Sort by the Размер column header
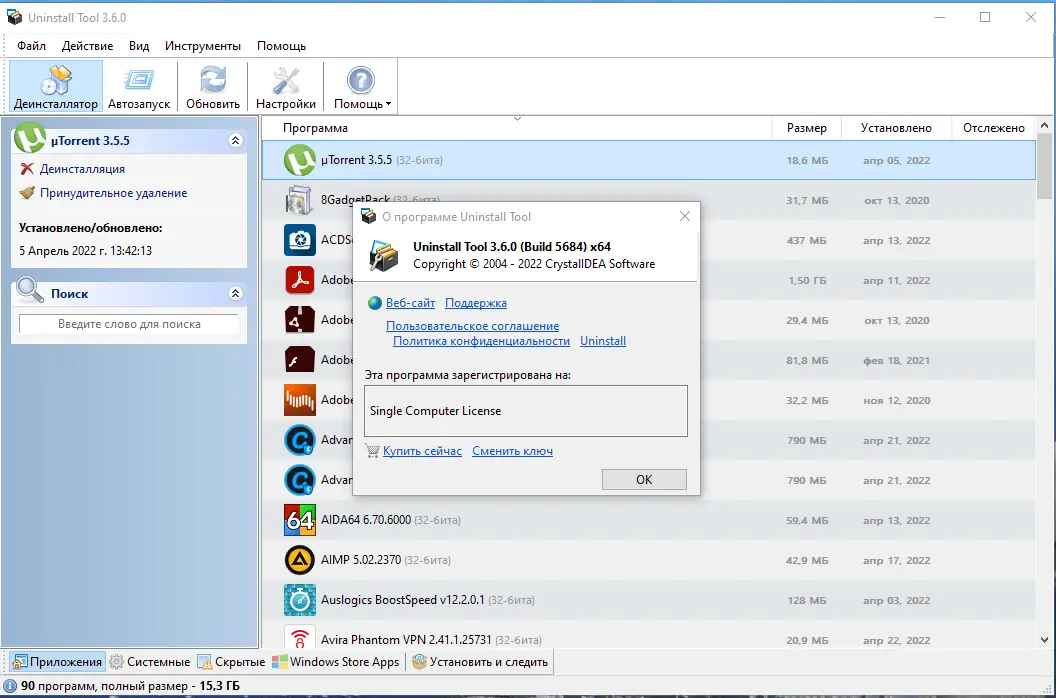1056x698 pixels. (806, 128)
